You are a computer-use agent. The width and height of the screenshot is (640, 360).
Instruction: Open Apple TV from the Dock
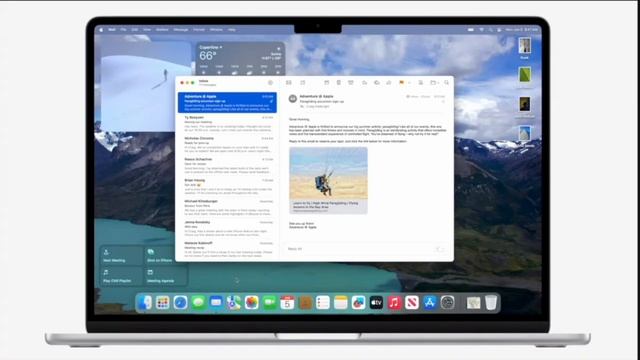point(376,302)
